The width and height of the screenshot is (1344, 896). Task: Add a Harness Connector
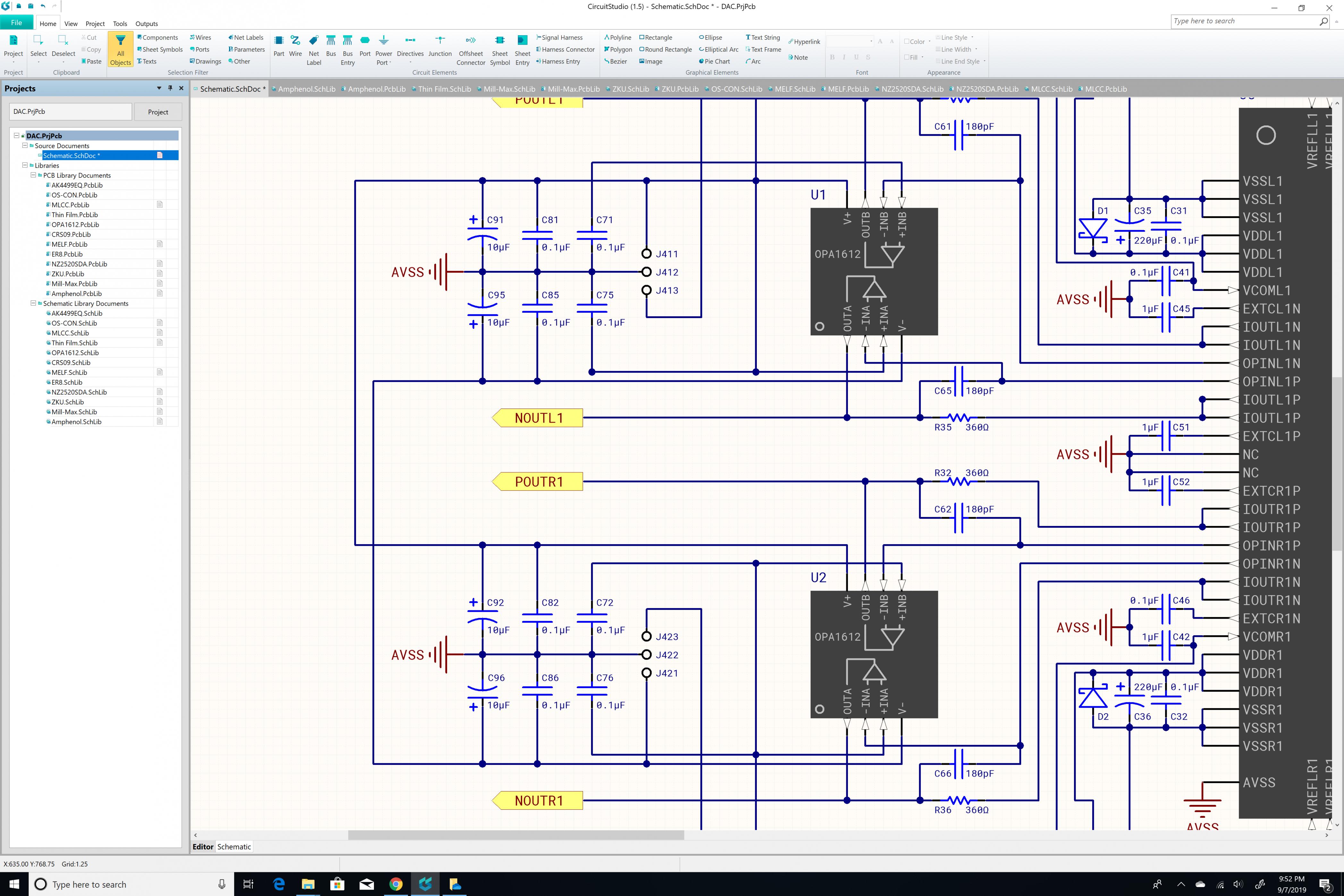[x=565, y=50]
